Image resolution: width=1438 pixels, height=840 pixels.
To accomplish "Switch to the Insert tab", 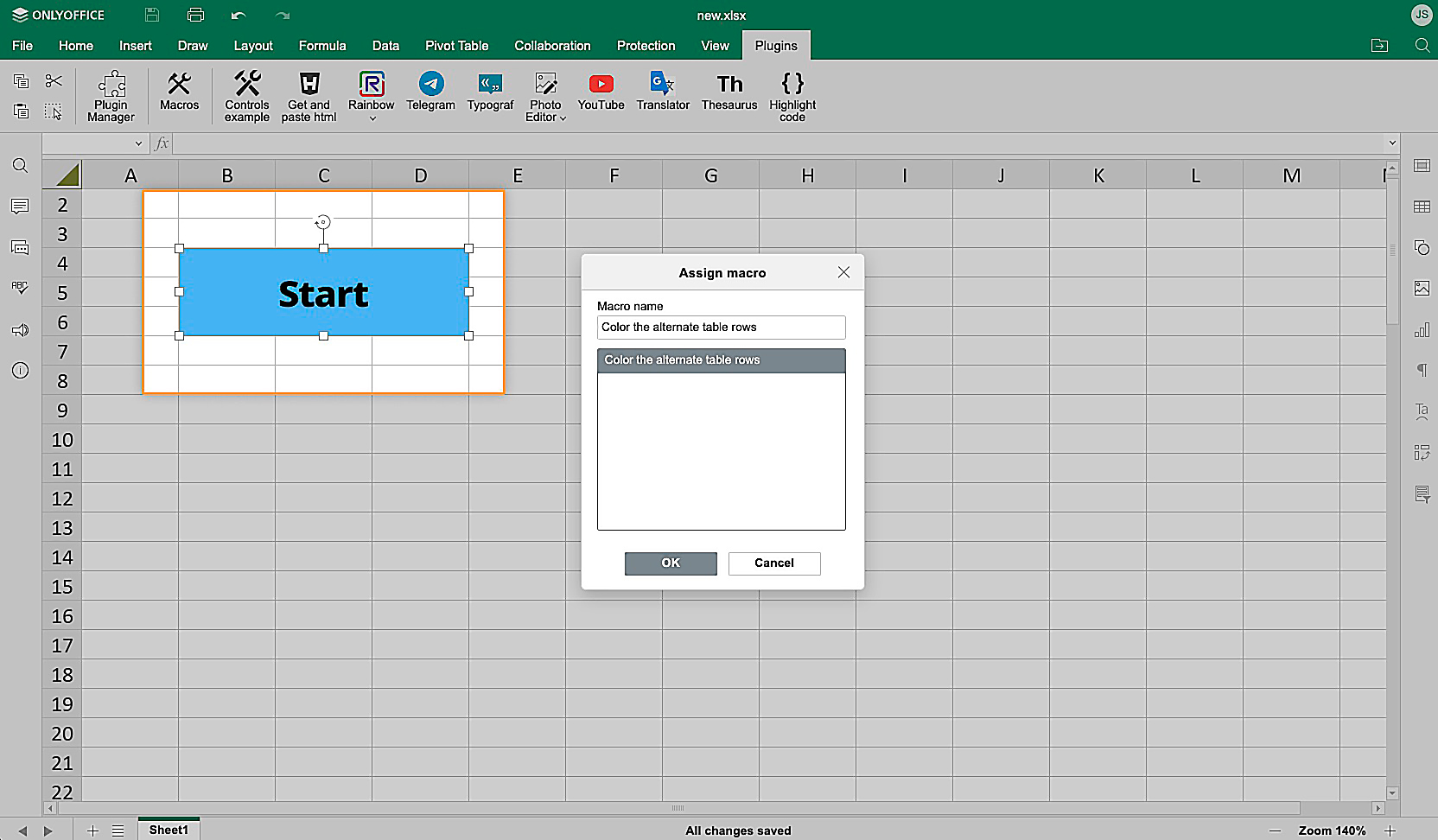I will point(136,46).
